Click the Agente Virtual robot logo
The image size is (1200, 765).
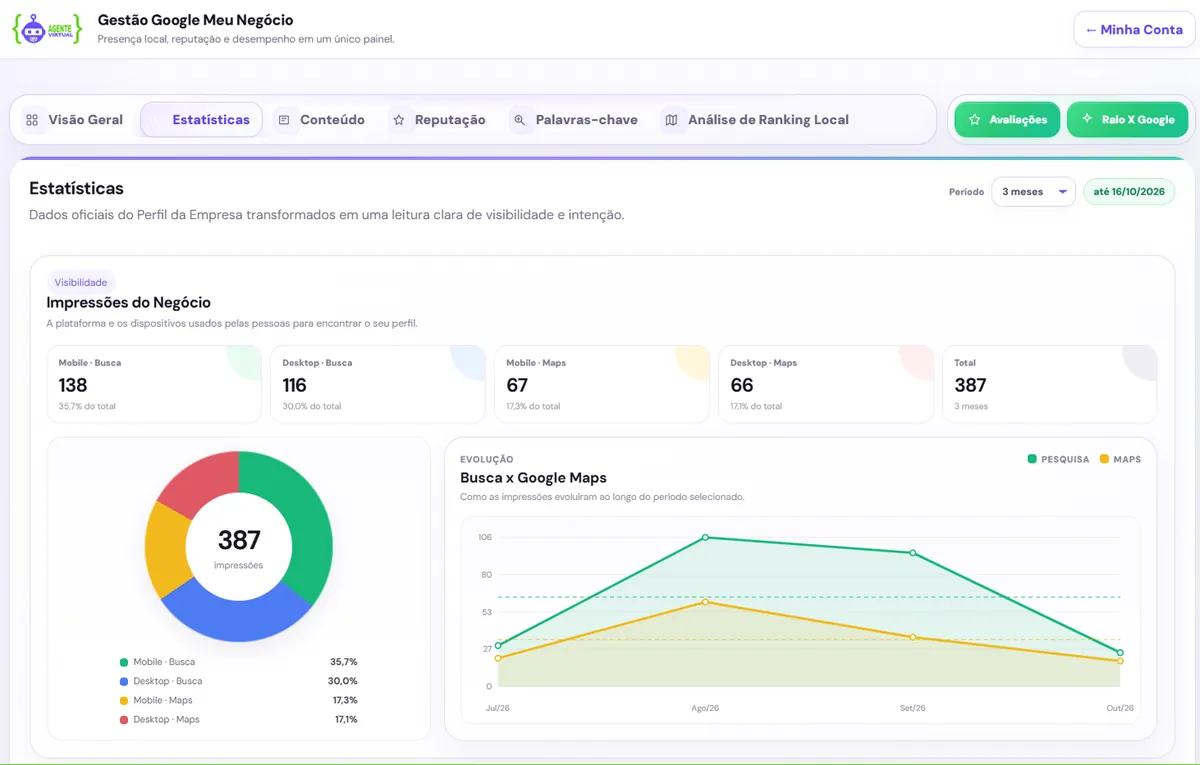[x=47, y=29]
